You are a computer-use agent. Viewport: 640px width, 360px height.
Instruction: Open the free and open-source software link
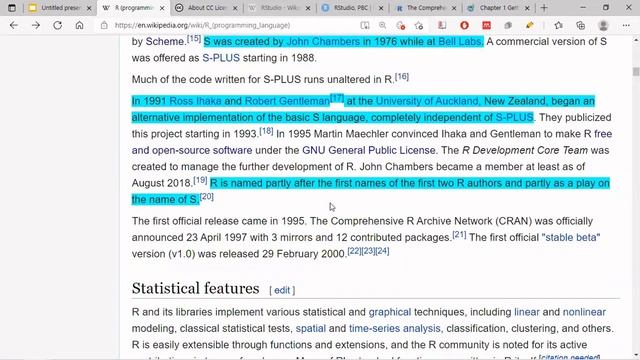192,150
